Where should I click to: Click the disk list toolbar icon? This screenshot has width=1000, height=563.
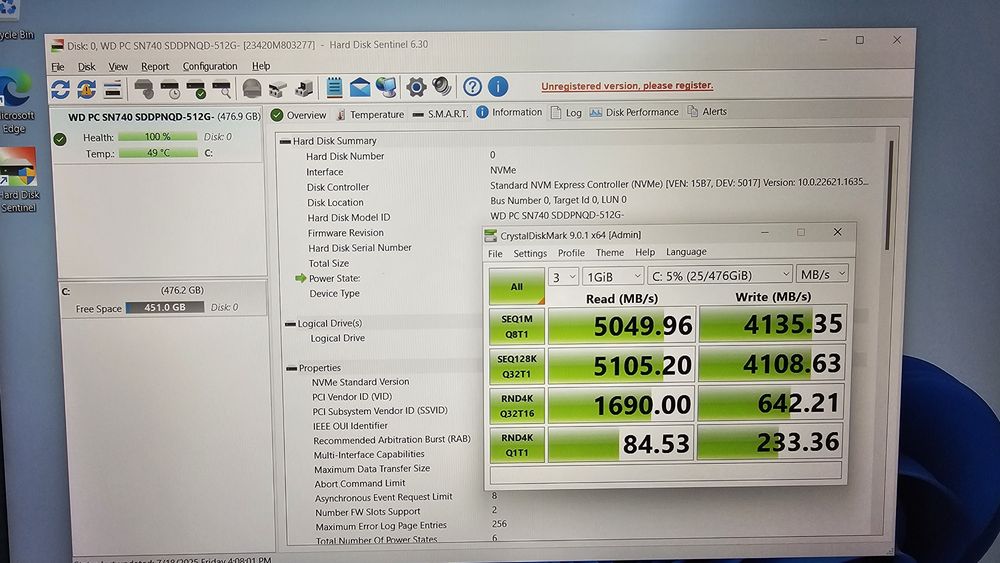pos(113,89)
